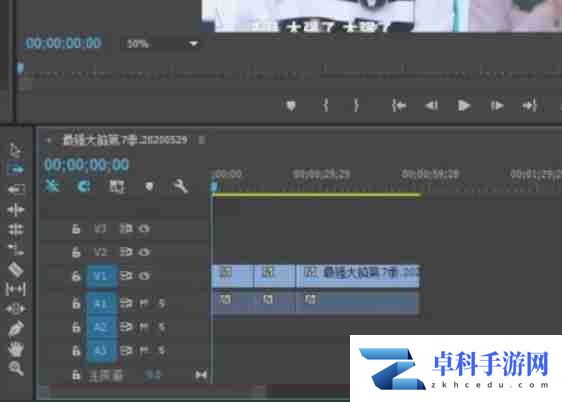Select the Pen tool
This screenshot has width=562, height=402.
[16, 329]
